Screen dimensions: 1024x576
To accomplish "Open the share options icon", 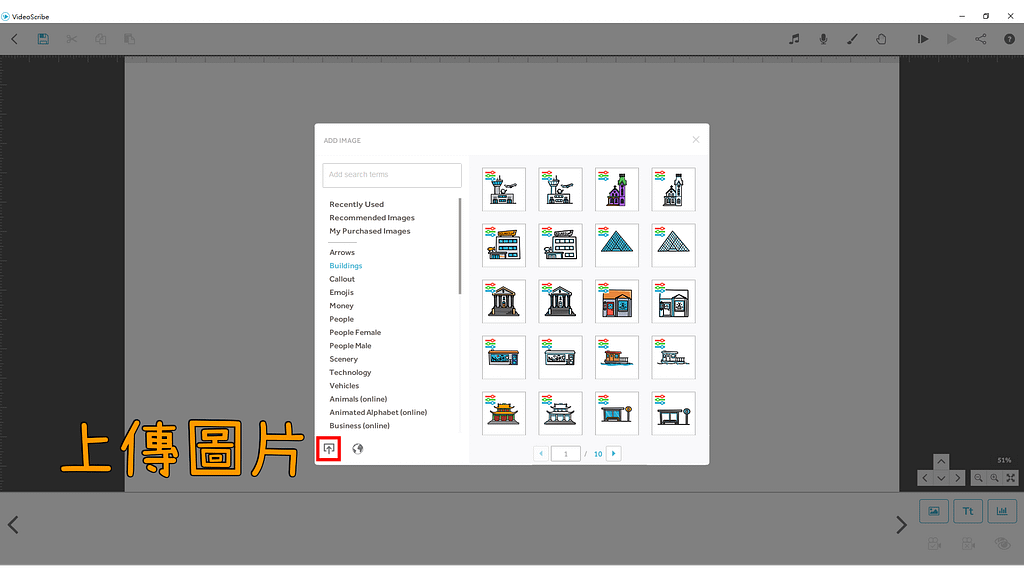I will click(x=980, y=39).
